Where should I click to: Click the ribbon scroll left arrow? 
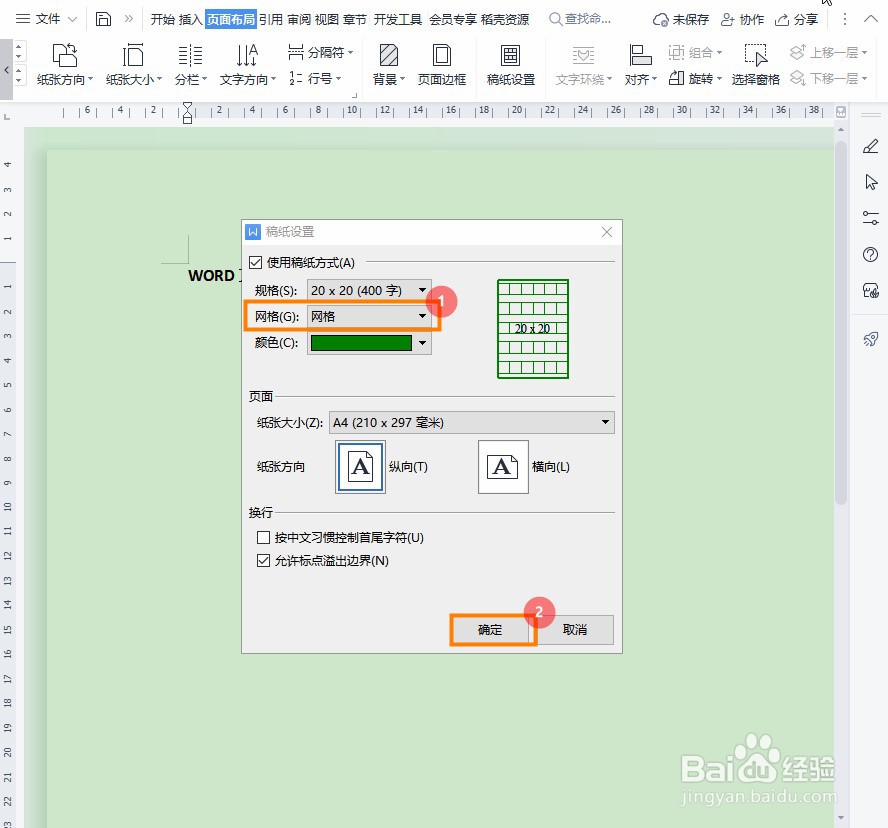6,70
